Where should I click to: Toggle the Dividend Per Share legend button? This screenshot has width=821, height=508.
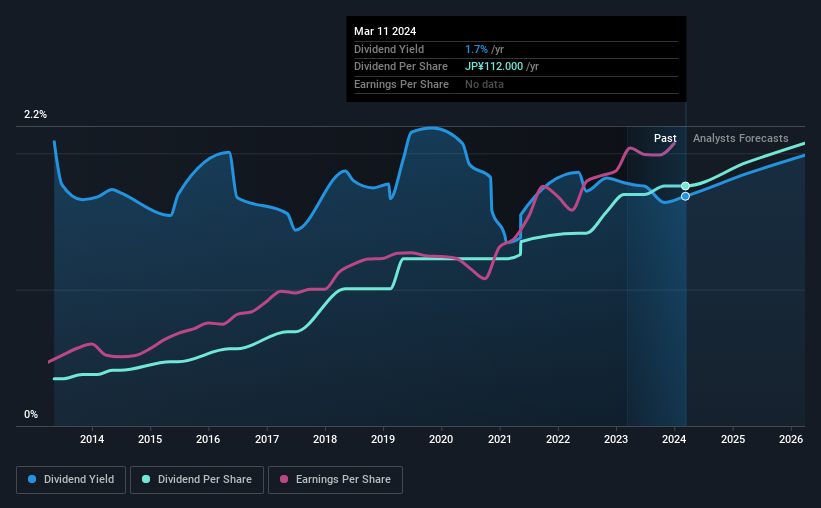coord(197,480)
